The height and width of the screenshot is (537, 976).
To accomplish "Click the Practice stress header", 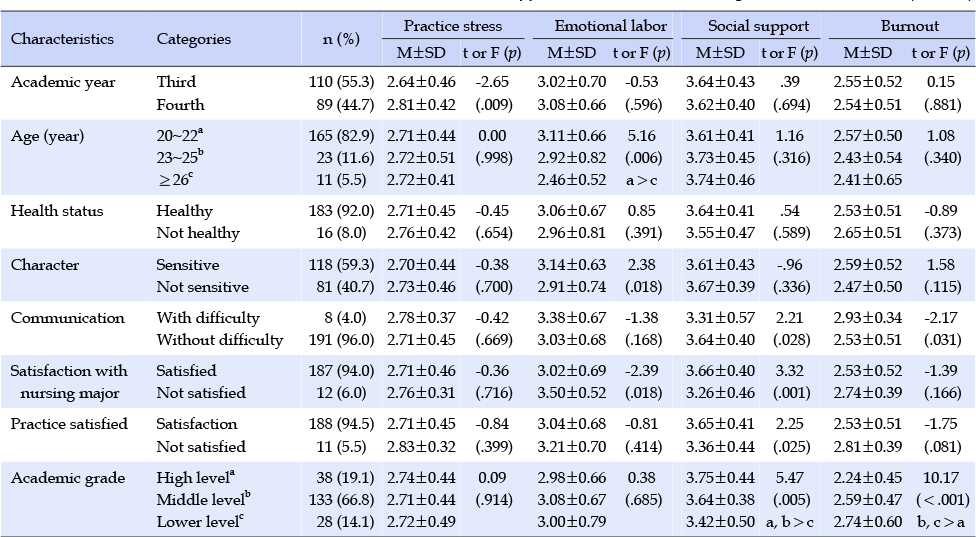I will (453, 26).
